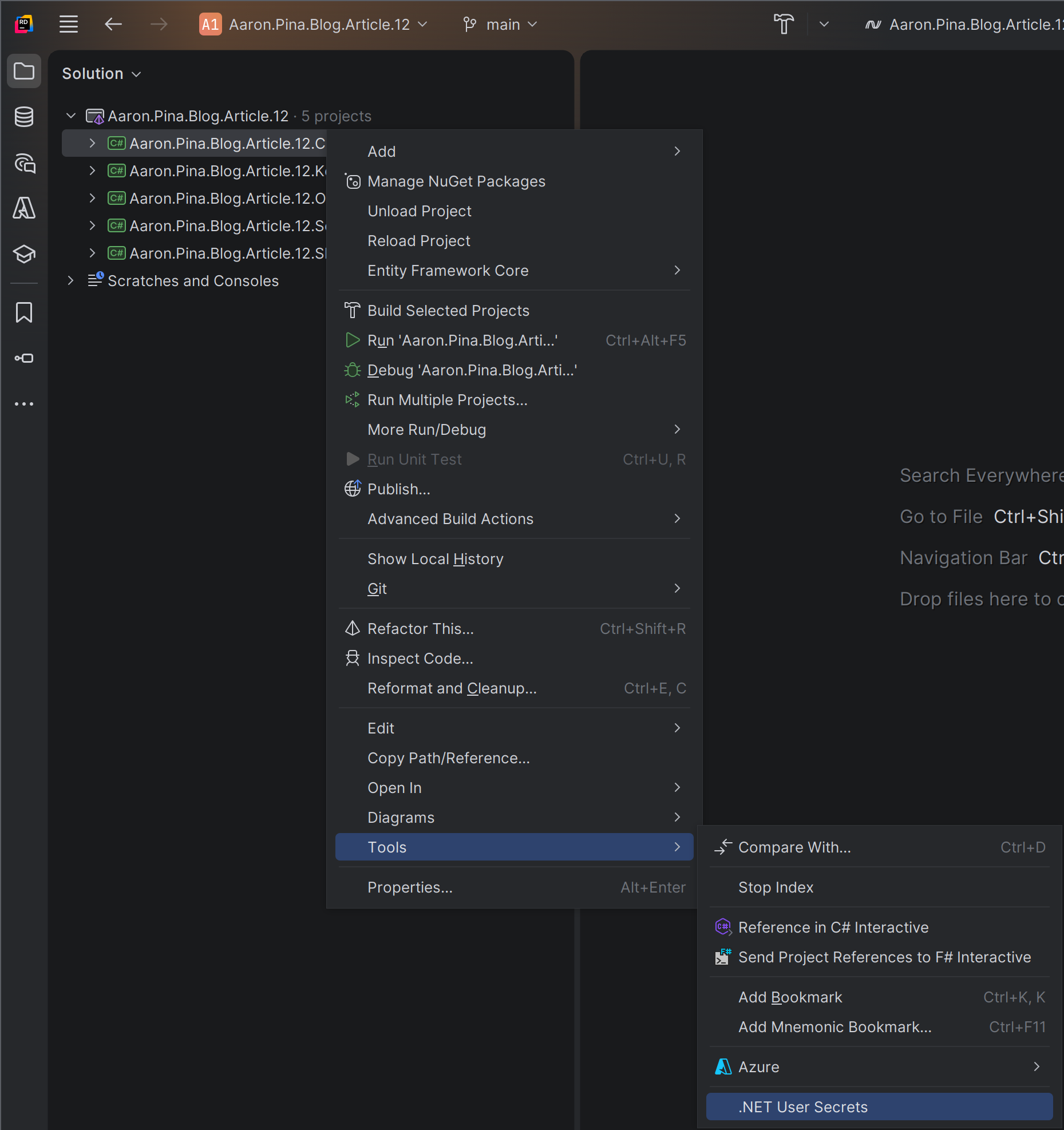Expand the Add submenu

(514, 152)
